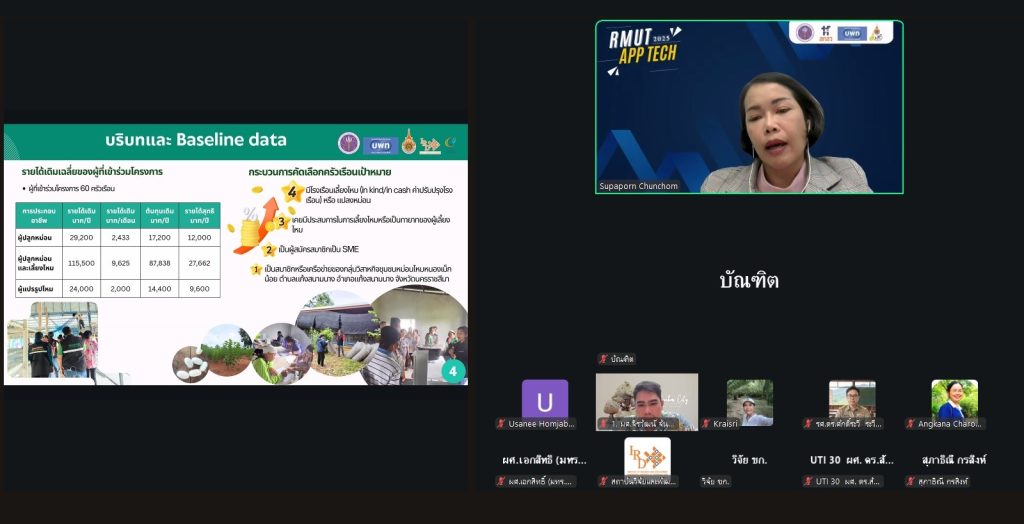Click muted mic icon beside Angkana Charoi
Screen dimensions: 1024x524
click(x=911, y=424)
